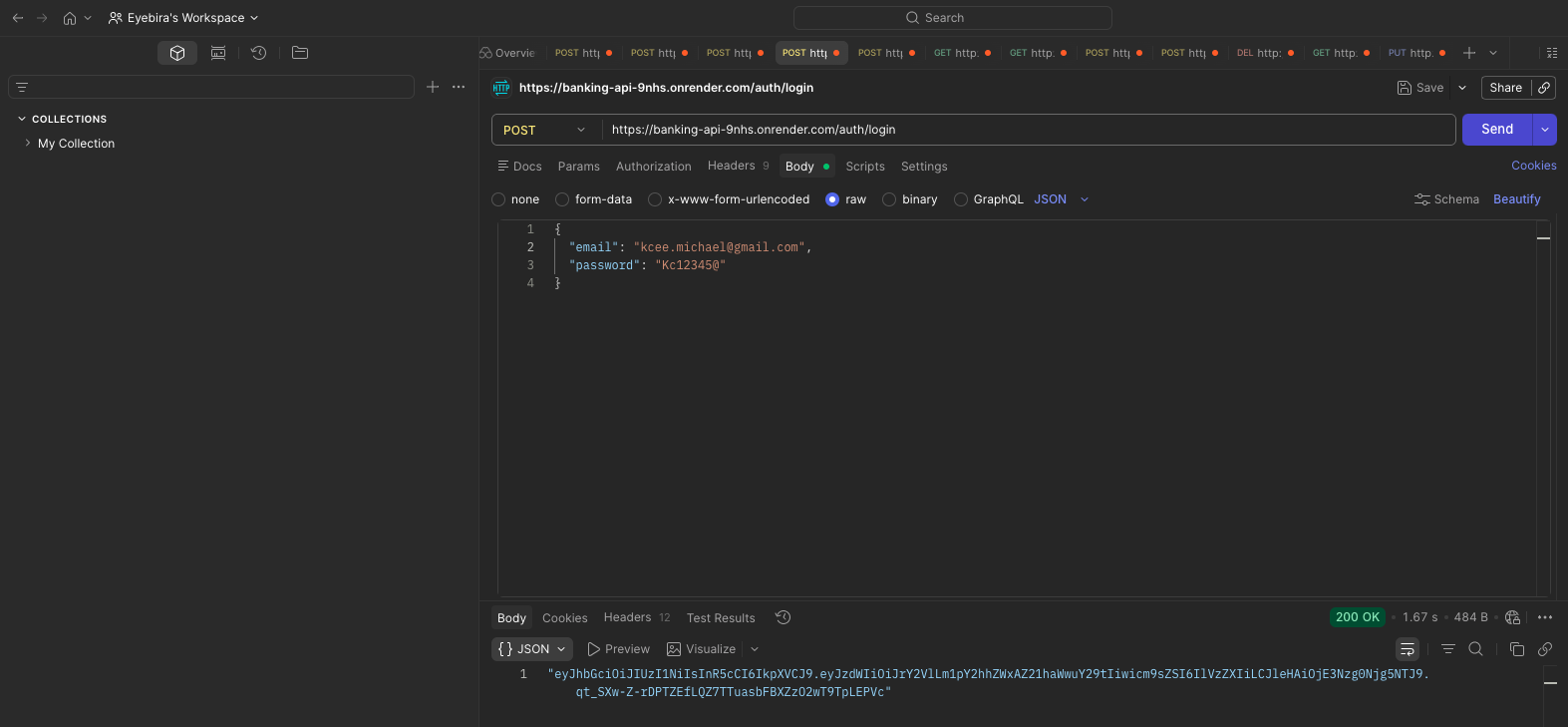Open the Scripts tab

865,167
